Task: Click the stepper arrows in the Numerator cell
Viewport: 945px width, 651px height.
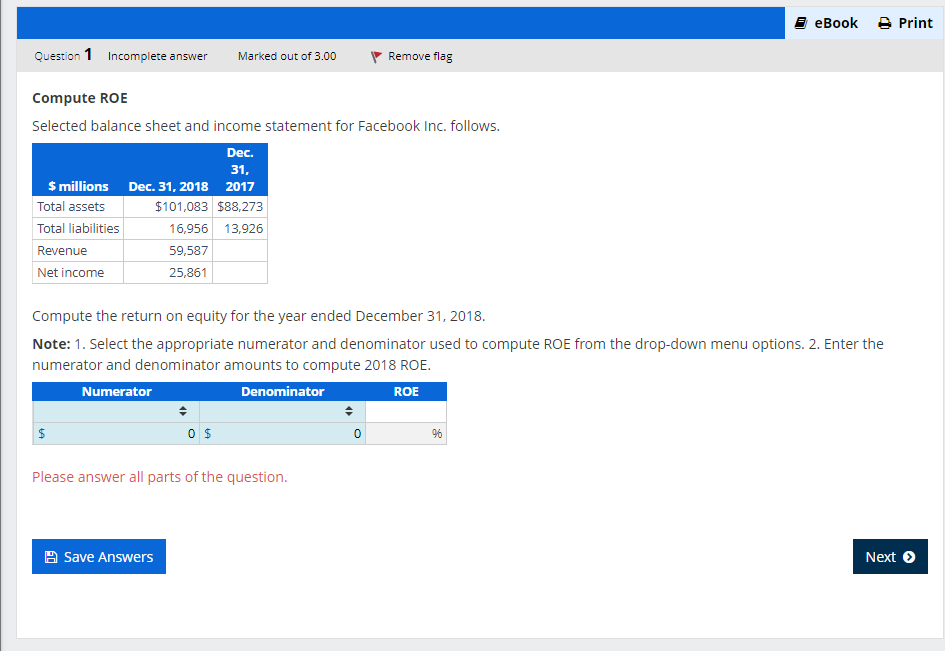Action: [182, 410]
